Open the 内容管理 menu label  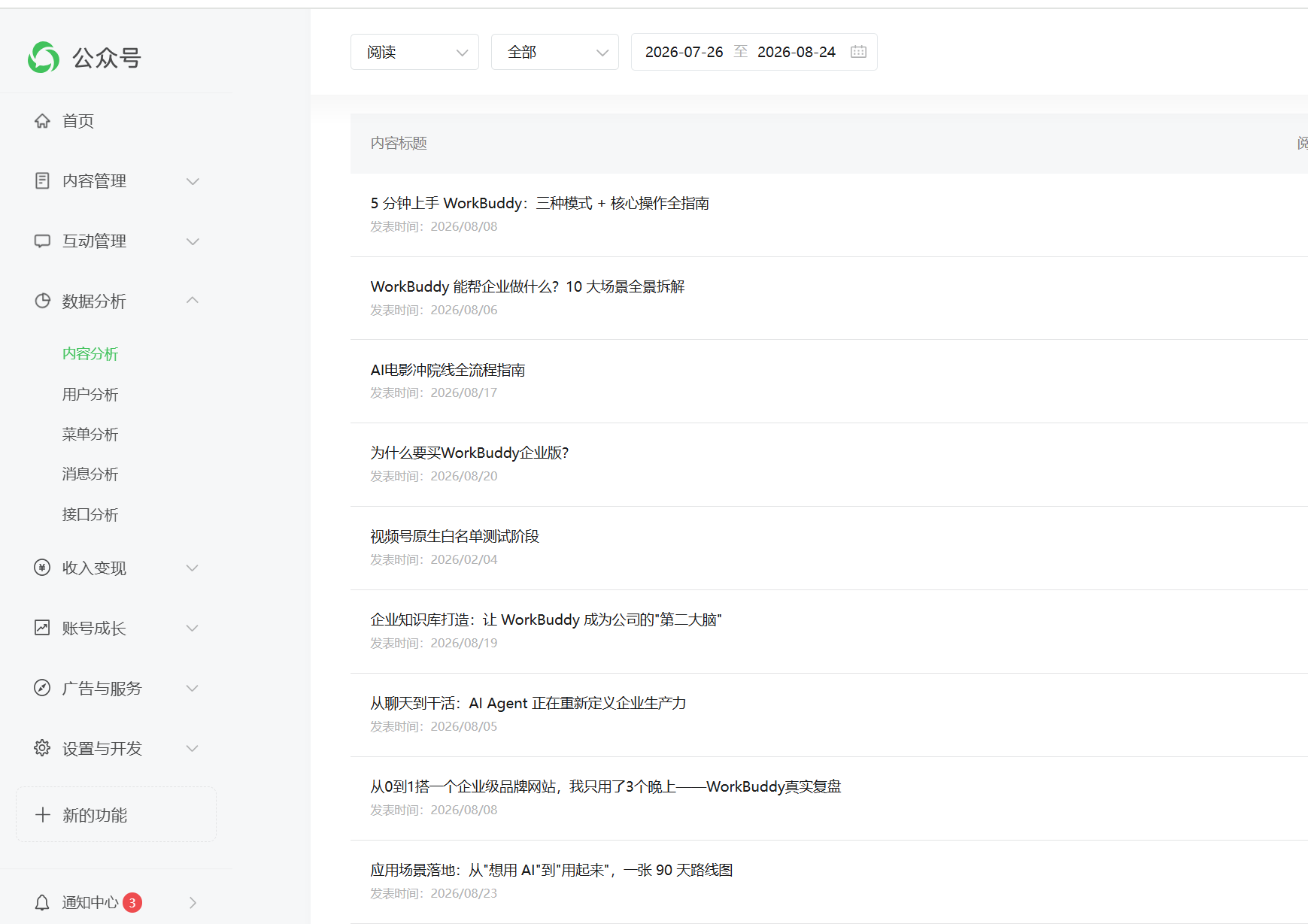94,181
